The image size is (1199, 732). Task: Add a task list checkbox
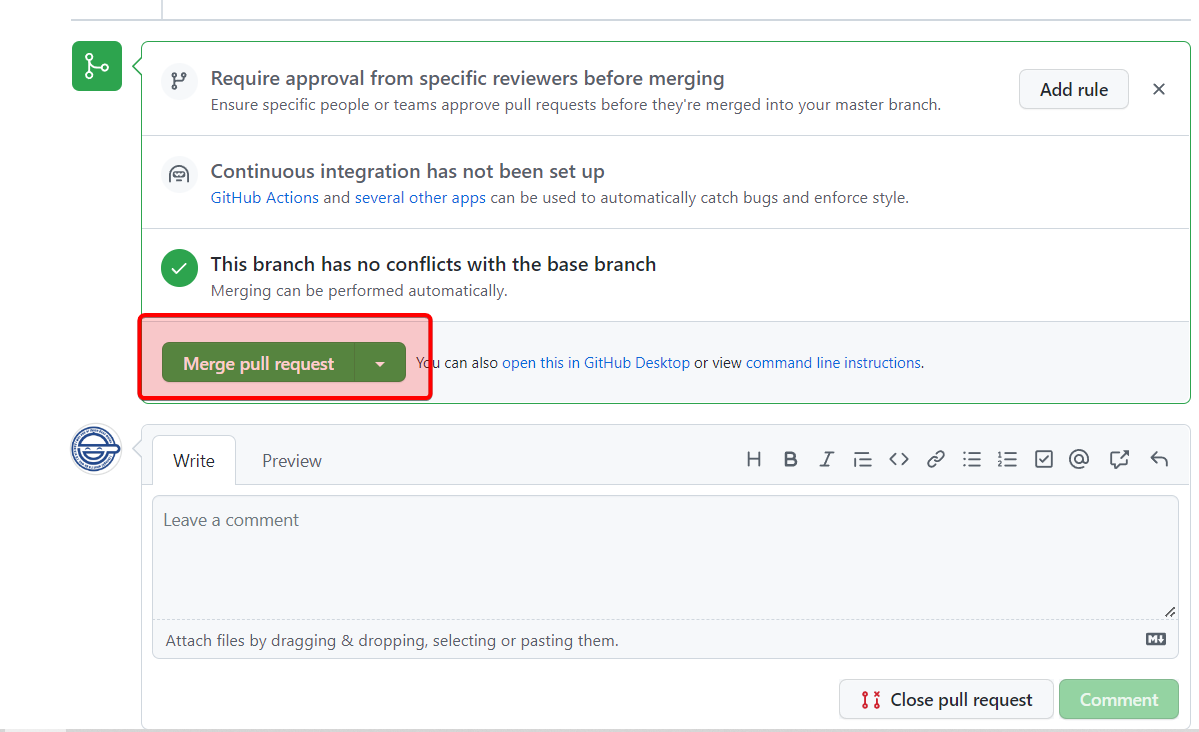coord(1043,459)
